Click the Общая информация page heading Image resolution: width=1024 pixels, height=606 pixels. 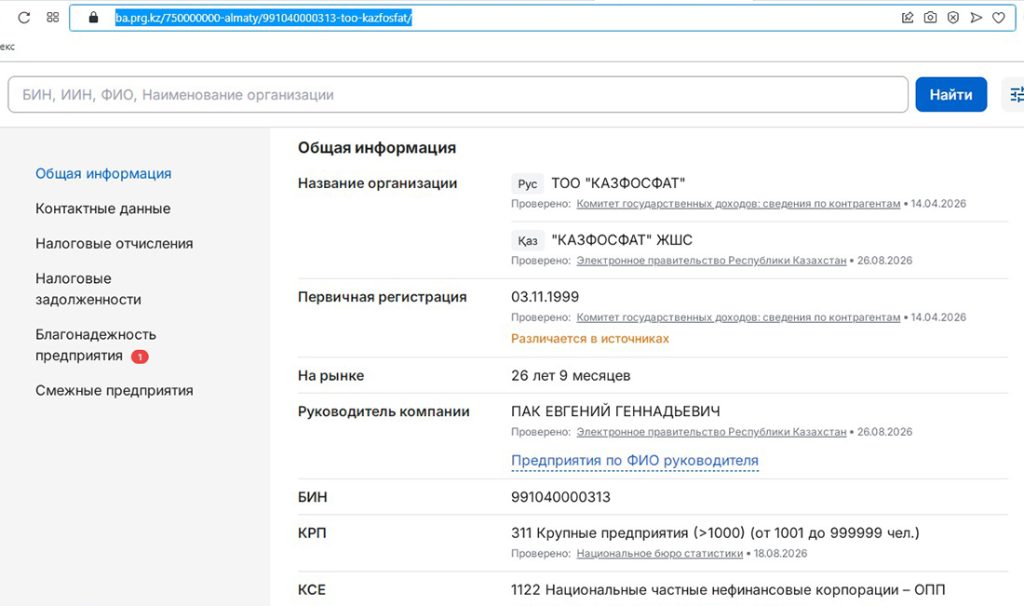(x=377, y=148)
